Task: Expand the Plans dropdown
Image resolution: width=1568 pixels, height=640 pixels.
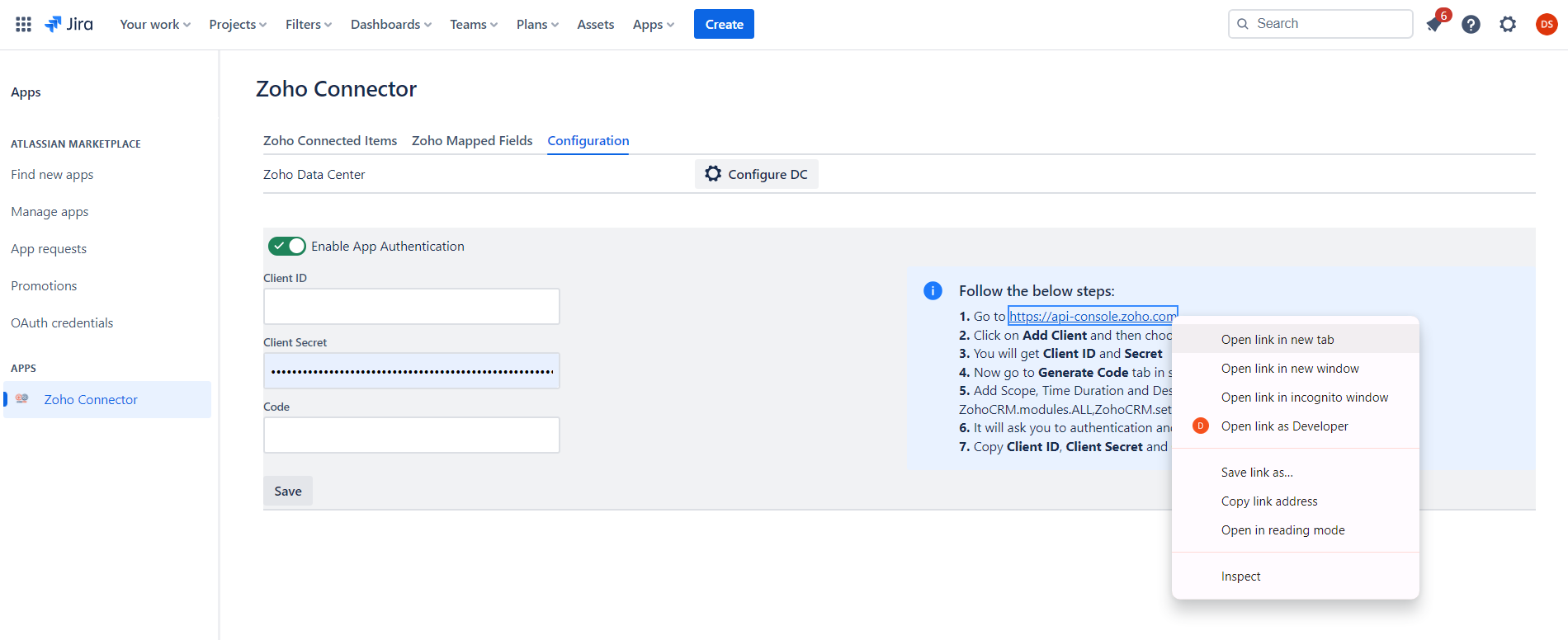Action: [537, 25]
